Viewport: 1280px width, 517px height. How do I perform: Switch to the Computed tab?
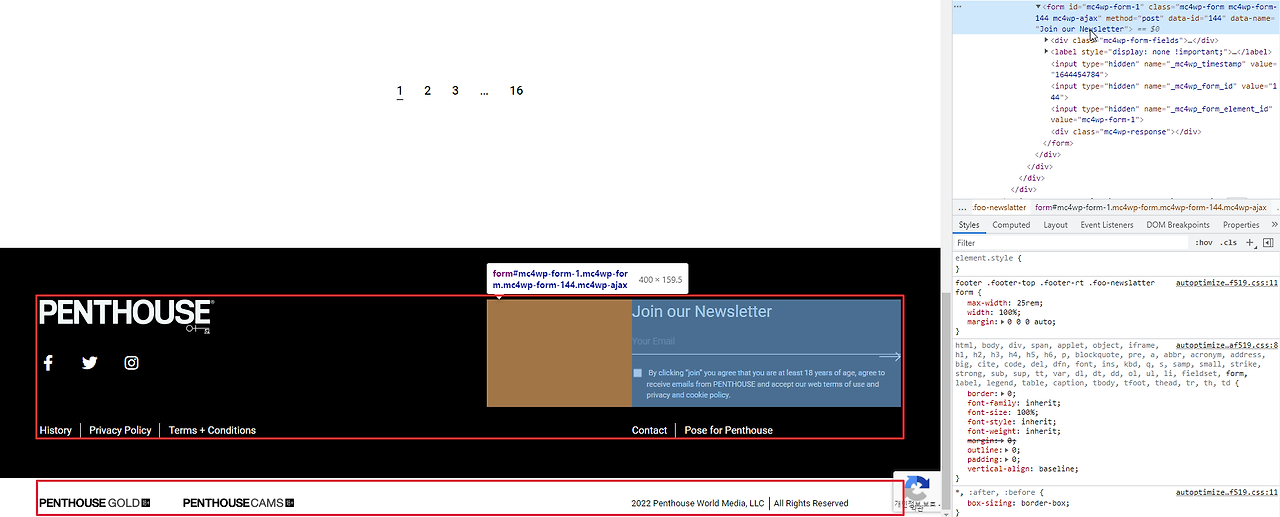1011,225
